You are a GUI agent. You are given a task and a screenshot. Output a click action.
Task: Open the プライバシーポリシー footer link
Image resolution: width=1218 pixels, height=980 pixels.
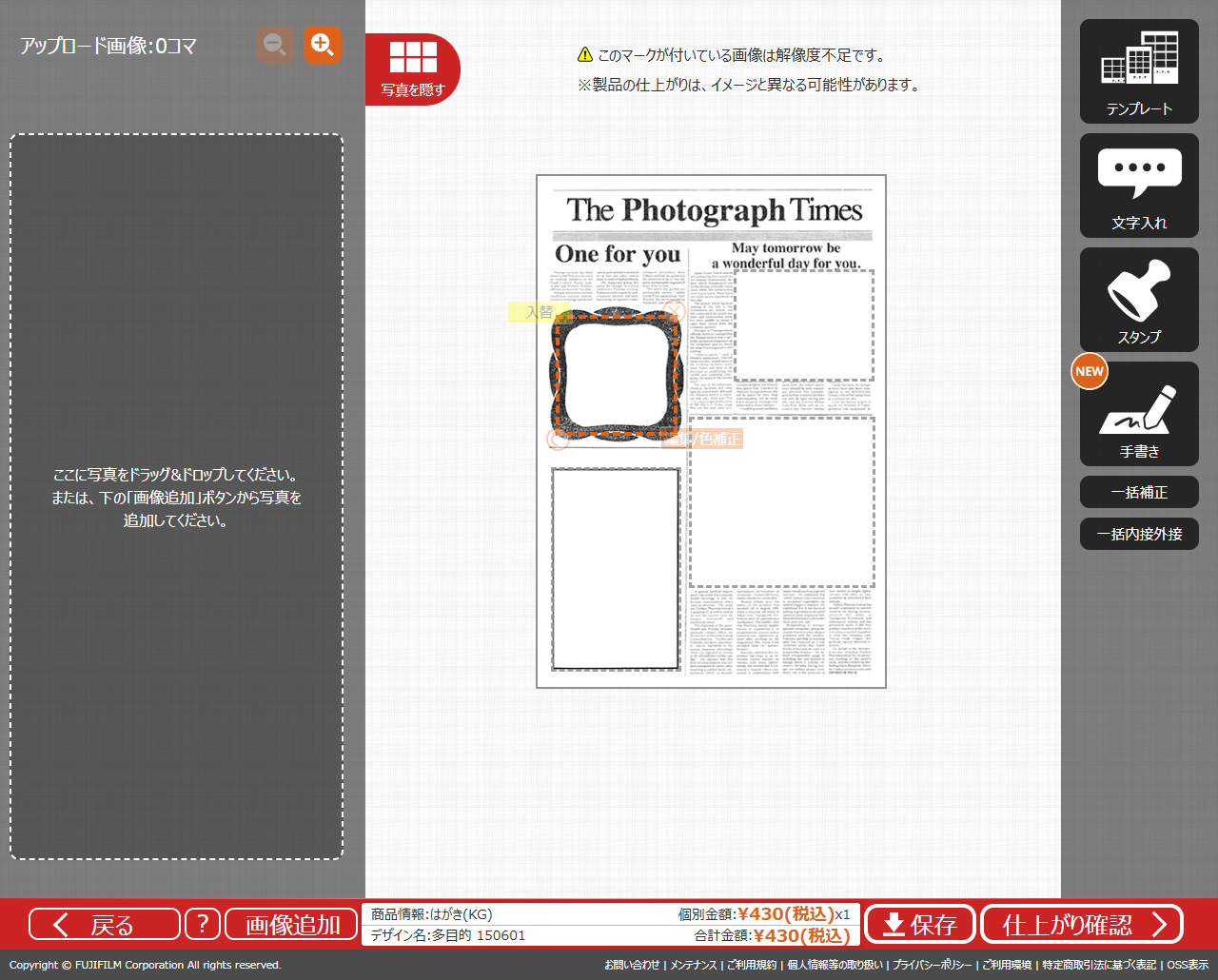pyautogui.click(x=932, y=965)
